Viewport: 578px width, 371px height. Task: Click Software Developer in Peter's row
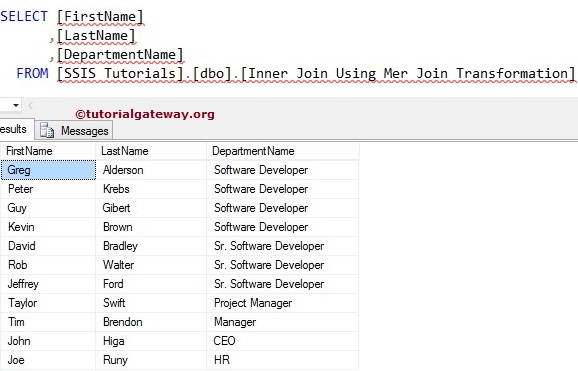click(x=282, y=189)
